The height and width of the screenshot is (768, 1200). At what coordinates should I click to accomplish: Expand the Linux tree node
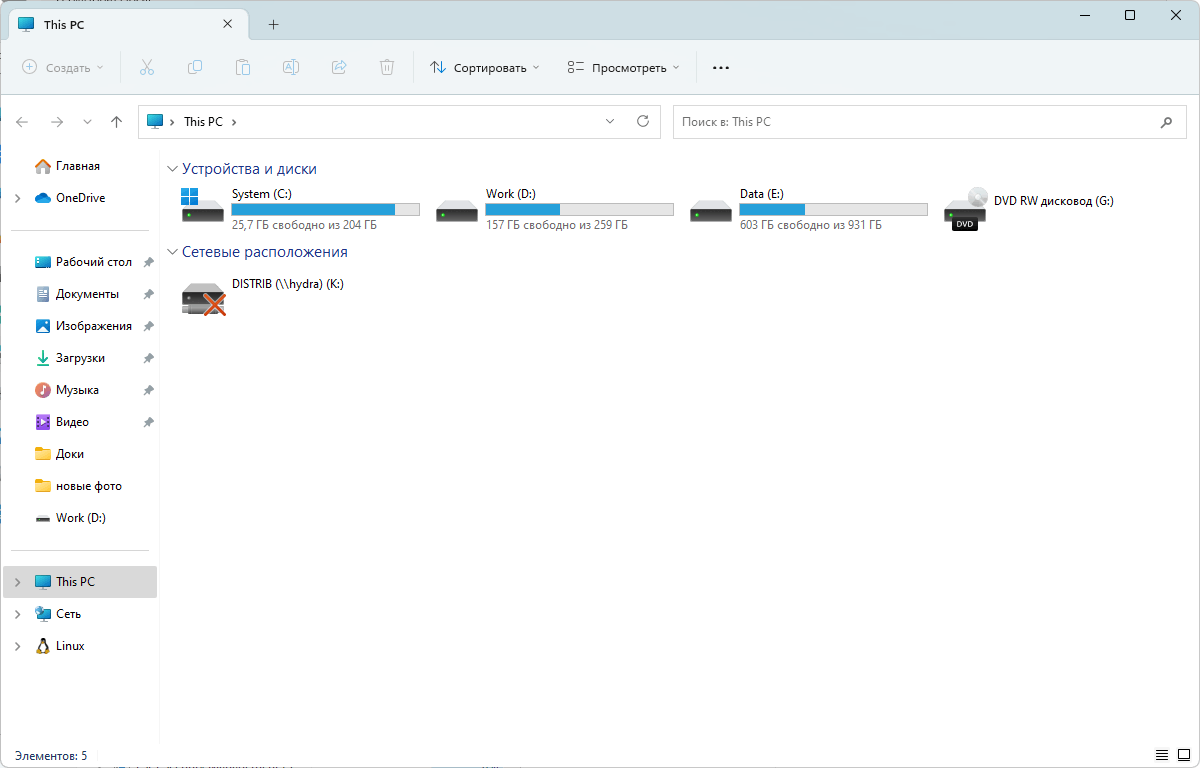(x=17, y=646)
